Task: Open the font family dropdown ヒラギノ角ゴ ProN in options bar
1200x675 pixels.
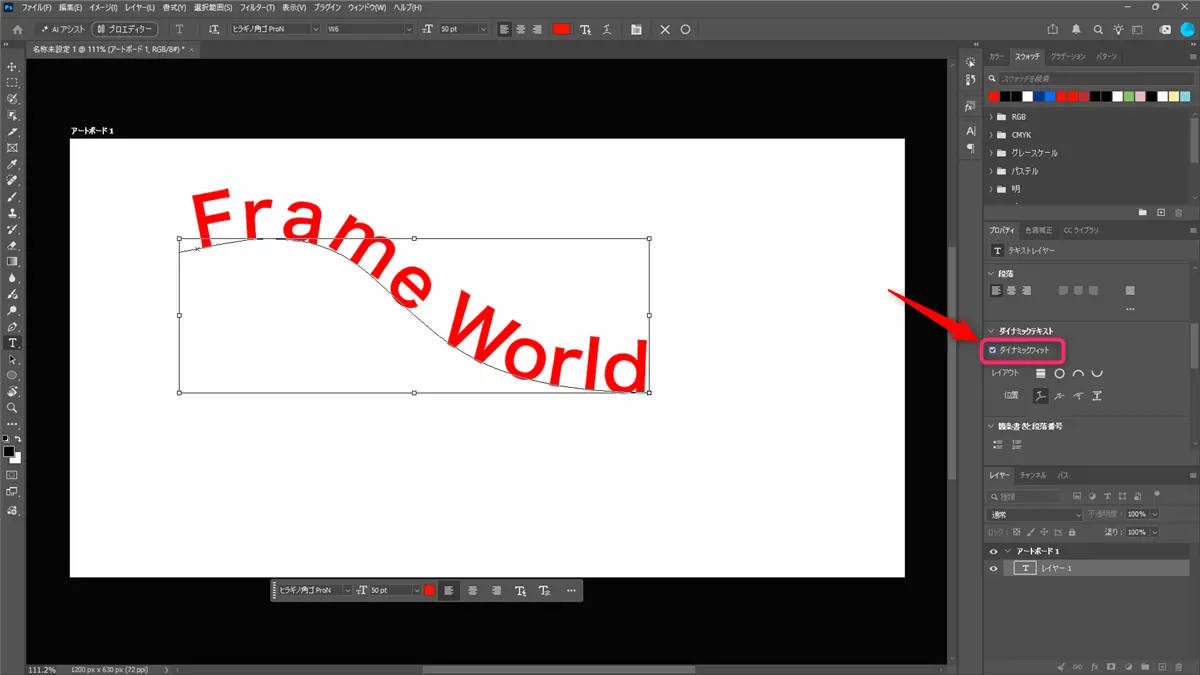Action: click(275, 29)
